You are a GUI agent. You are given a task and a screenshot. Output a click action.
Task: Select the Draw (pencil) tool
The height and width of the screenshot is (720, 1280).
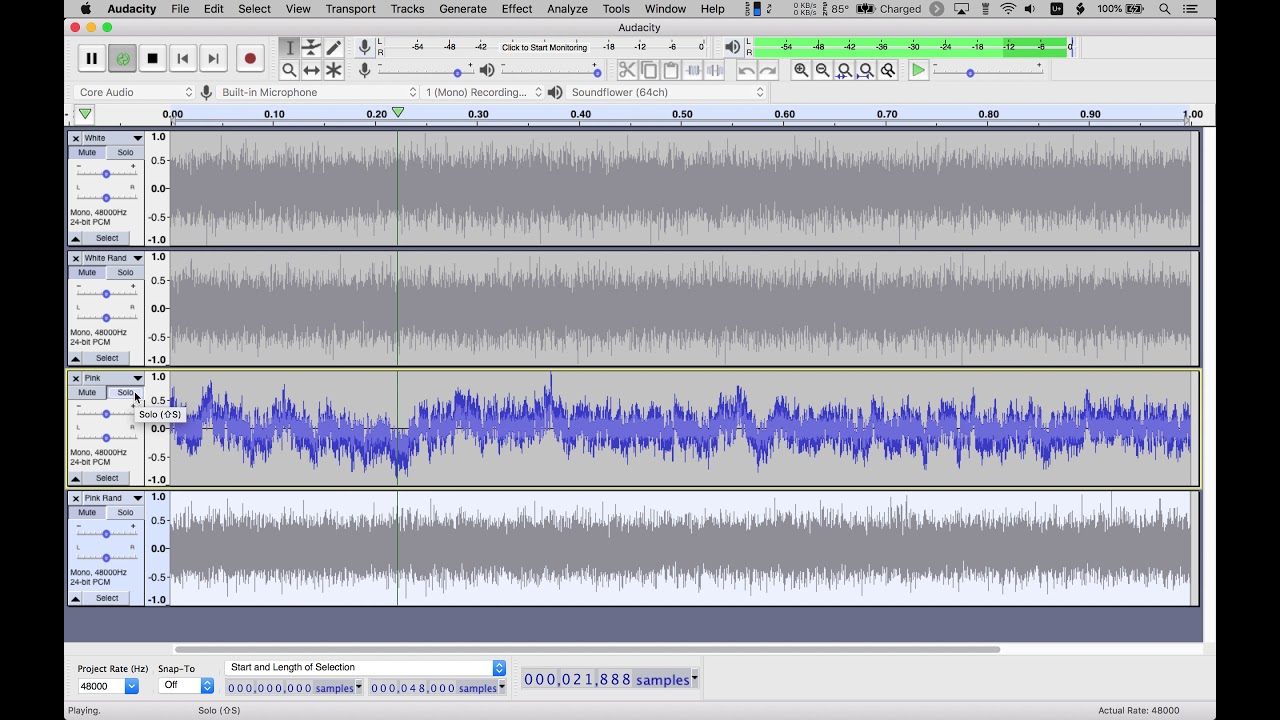coord(334,48)
